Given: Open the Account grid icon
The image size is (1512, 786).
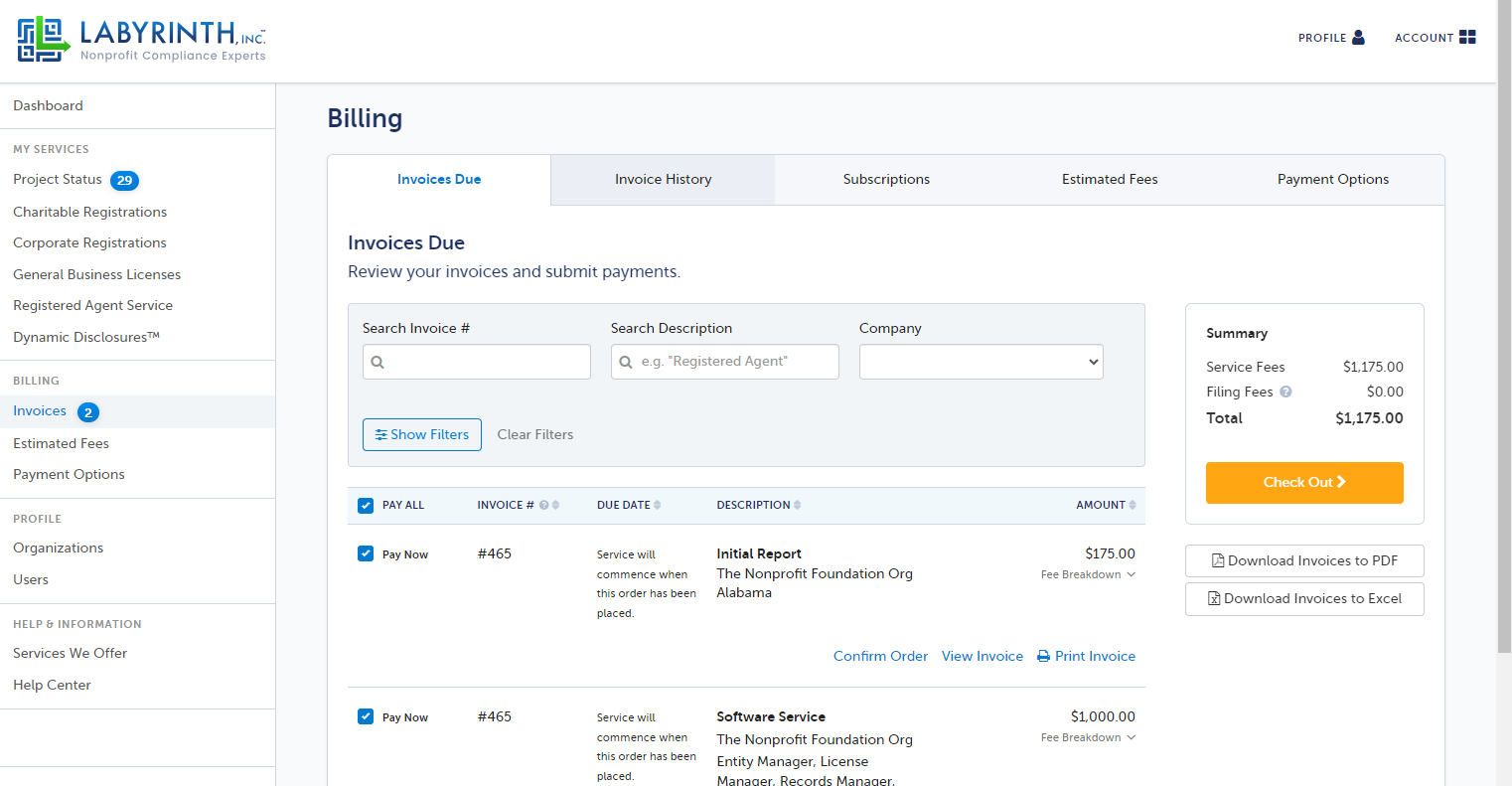Looking at the screenshot, I should point(1467,38).
